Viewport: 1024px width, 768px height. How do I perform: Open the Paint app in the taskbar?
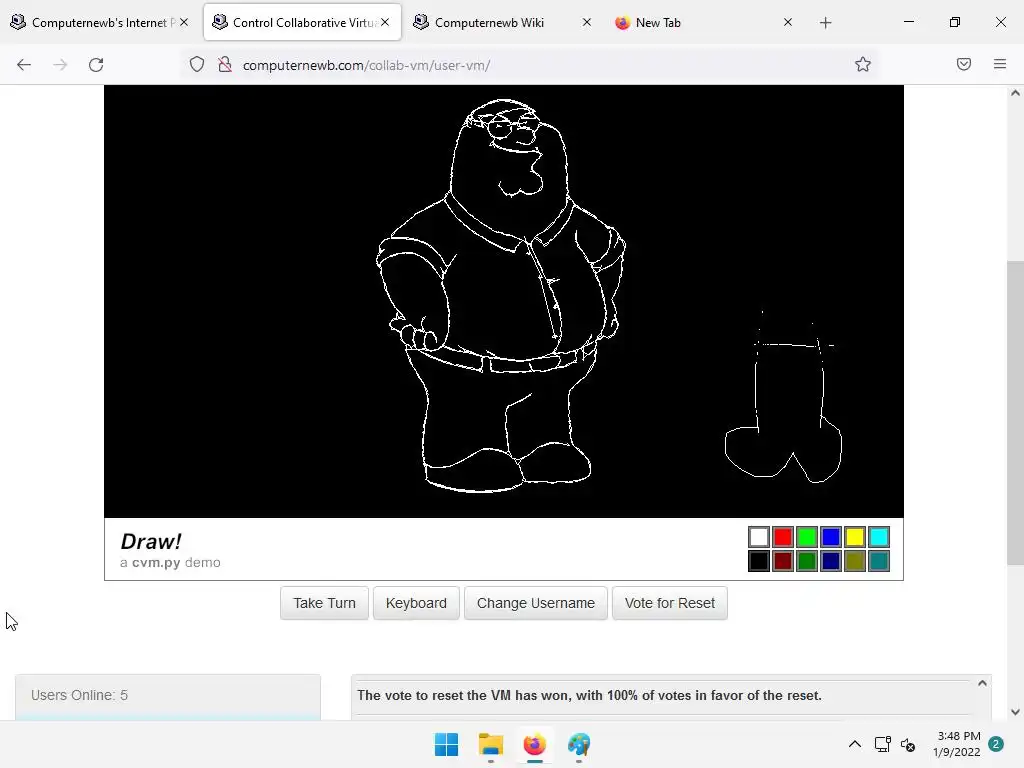579,744
